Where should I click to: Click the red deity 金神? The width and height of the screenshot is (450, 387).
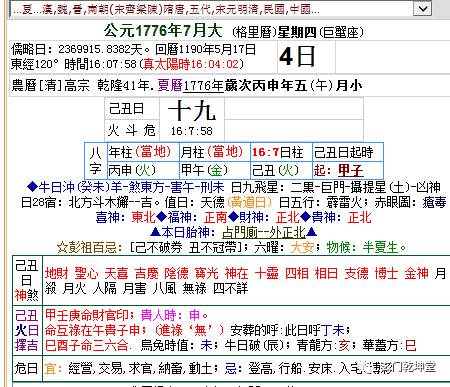pyautogui.click(x=416, y=274)
